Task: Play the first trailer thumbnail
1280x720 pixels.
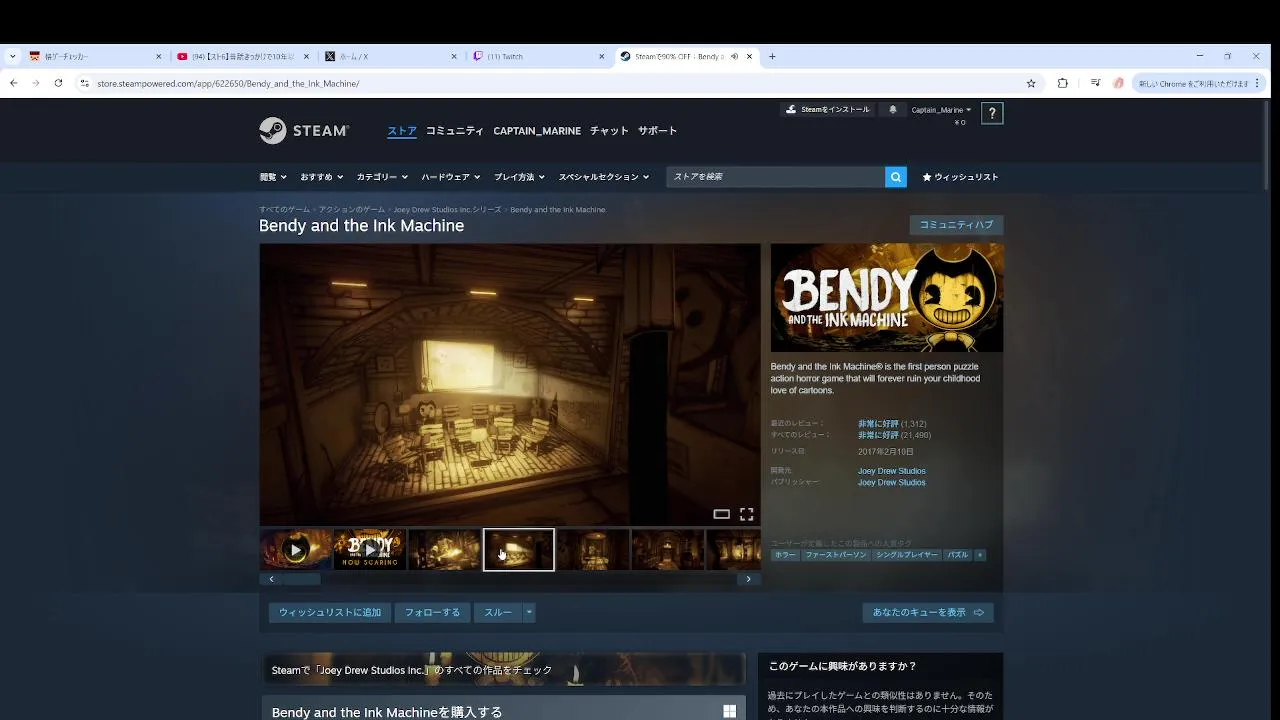Action: (x=295, y=550)
